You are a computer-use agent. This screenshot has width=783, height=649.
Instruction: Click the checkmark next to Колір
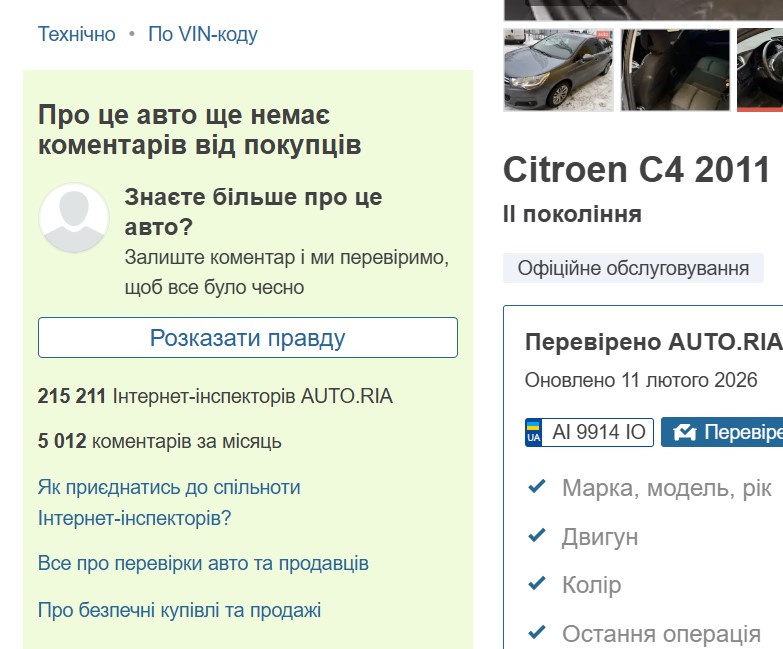click(537, 584)
